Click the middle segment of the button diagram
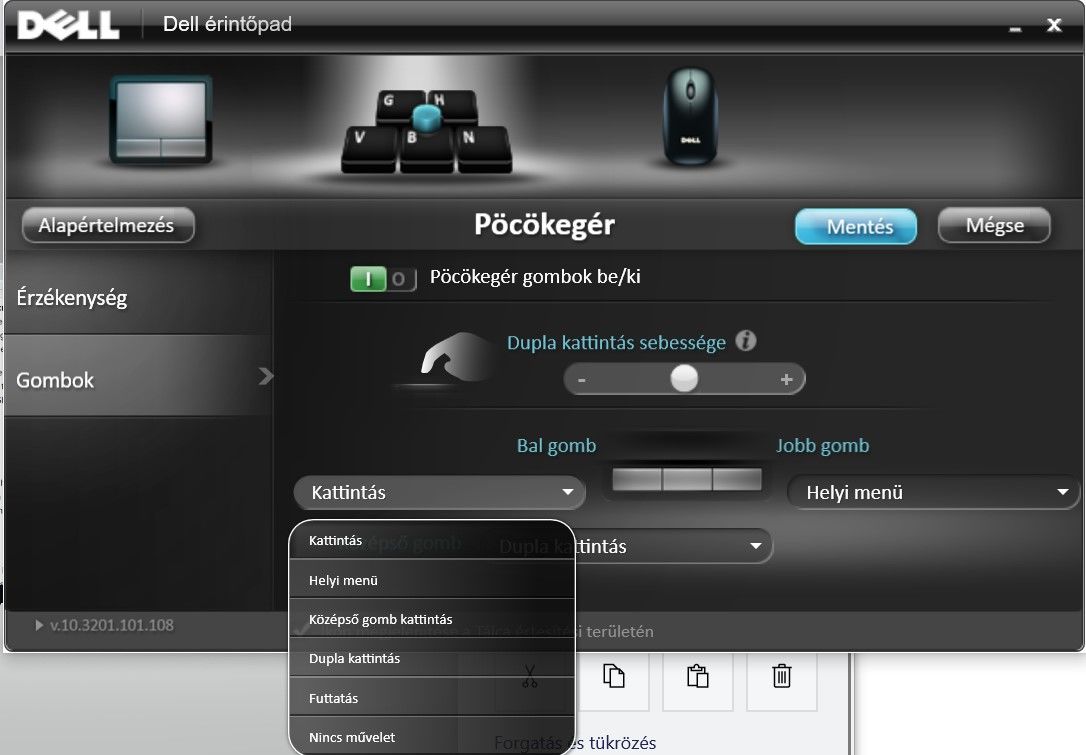Viewport: 1086px width, 755px height. tap(687, 479)
